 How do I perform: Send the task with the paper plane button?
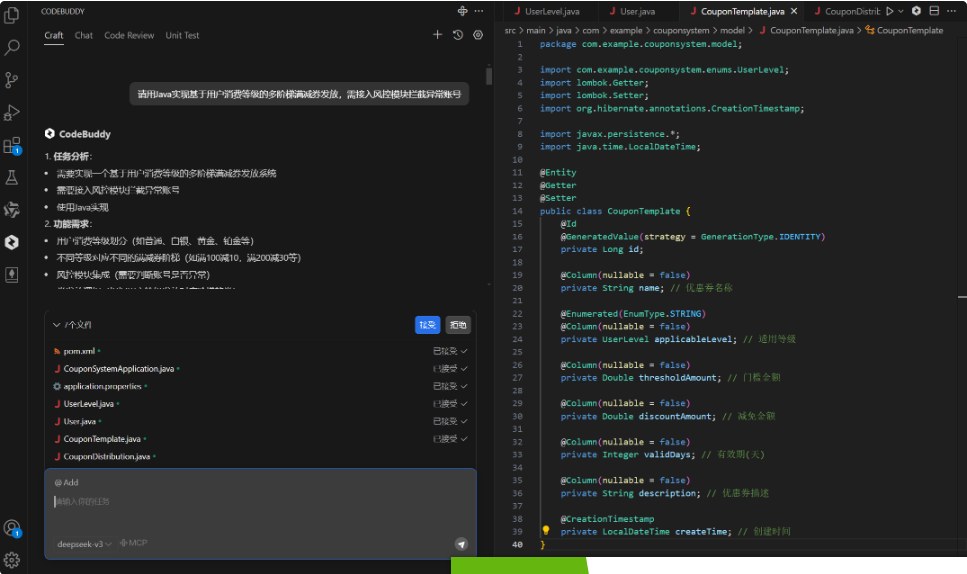point(461,544)
